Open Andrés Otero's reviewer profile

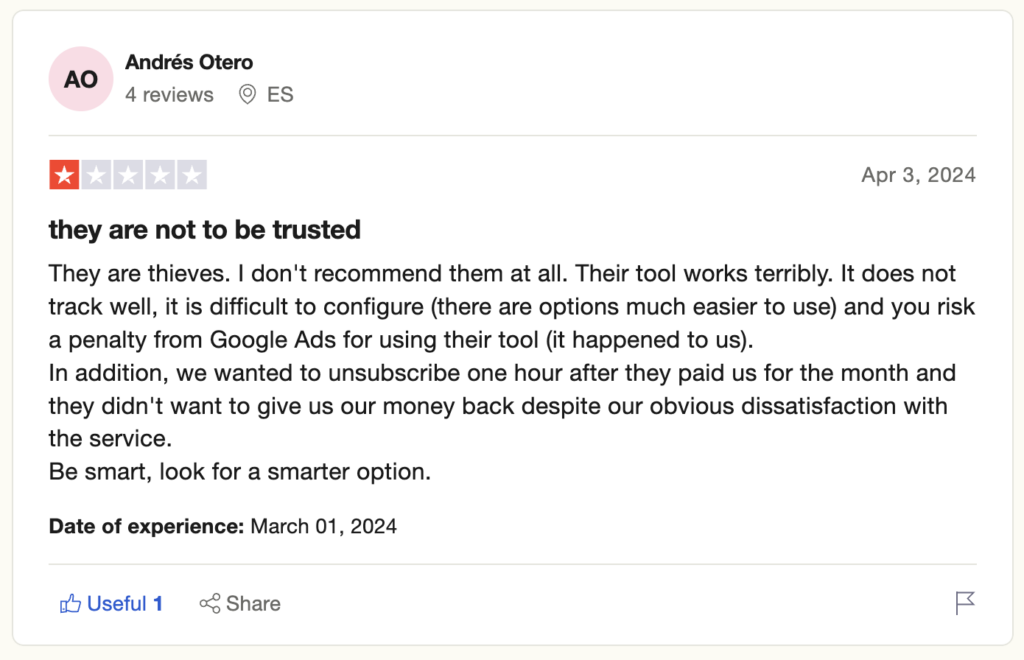189,62
